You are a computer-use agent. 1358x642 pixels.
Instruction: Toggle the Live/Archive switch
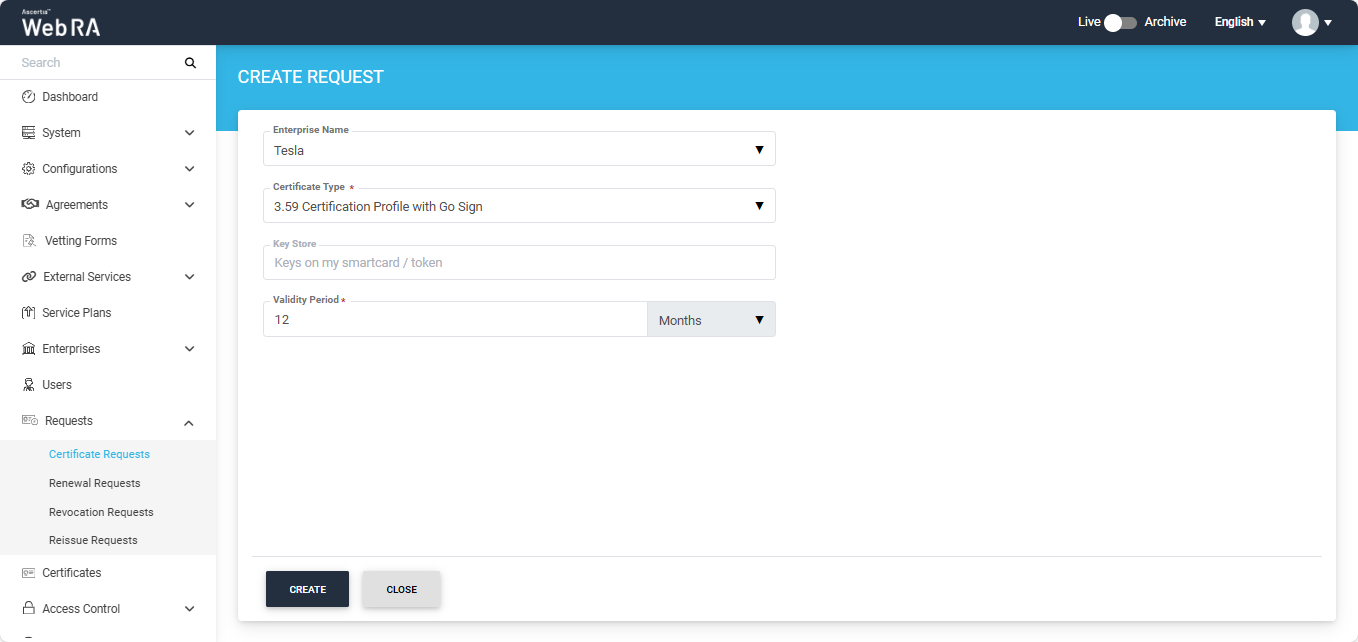coord(1120,22)
